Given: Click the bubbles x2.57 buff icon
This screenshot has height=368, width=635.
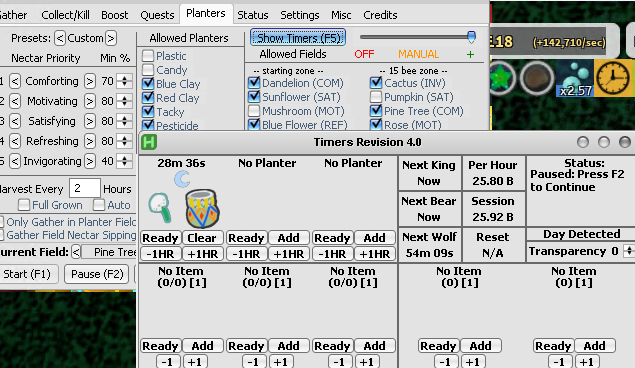Looking at the screenshot, I should coord(575,78).
